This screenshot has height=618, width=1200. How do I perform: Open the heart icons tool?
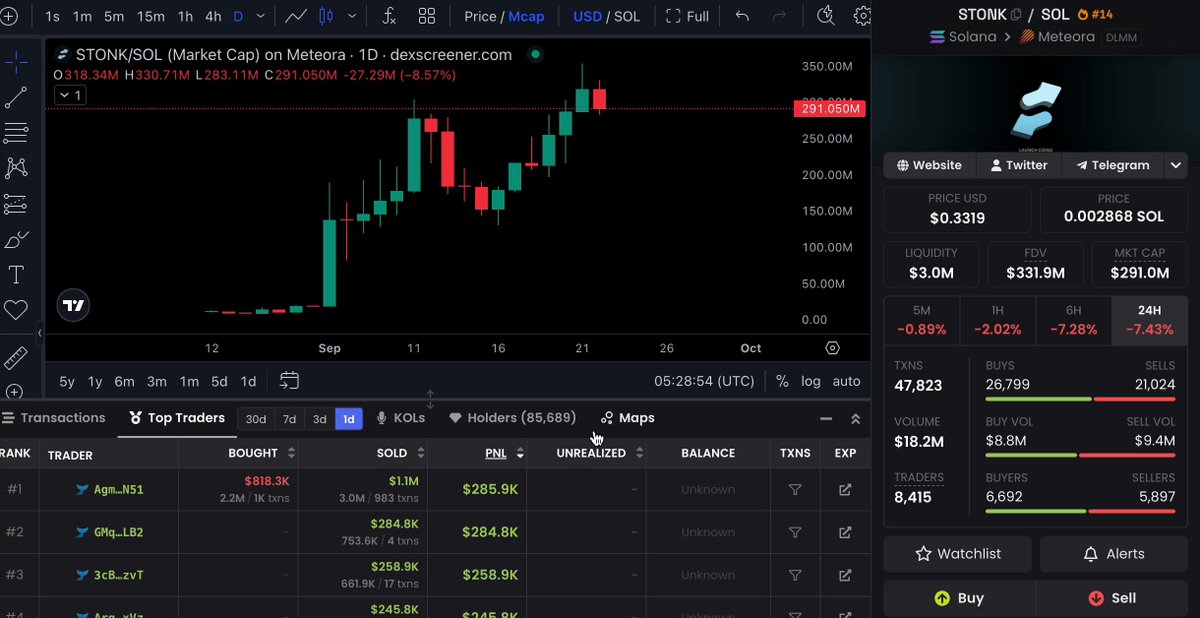[x=16, y=310]
